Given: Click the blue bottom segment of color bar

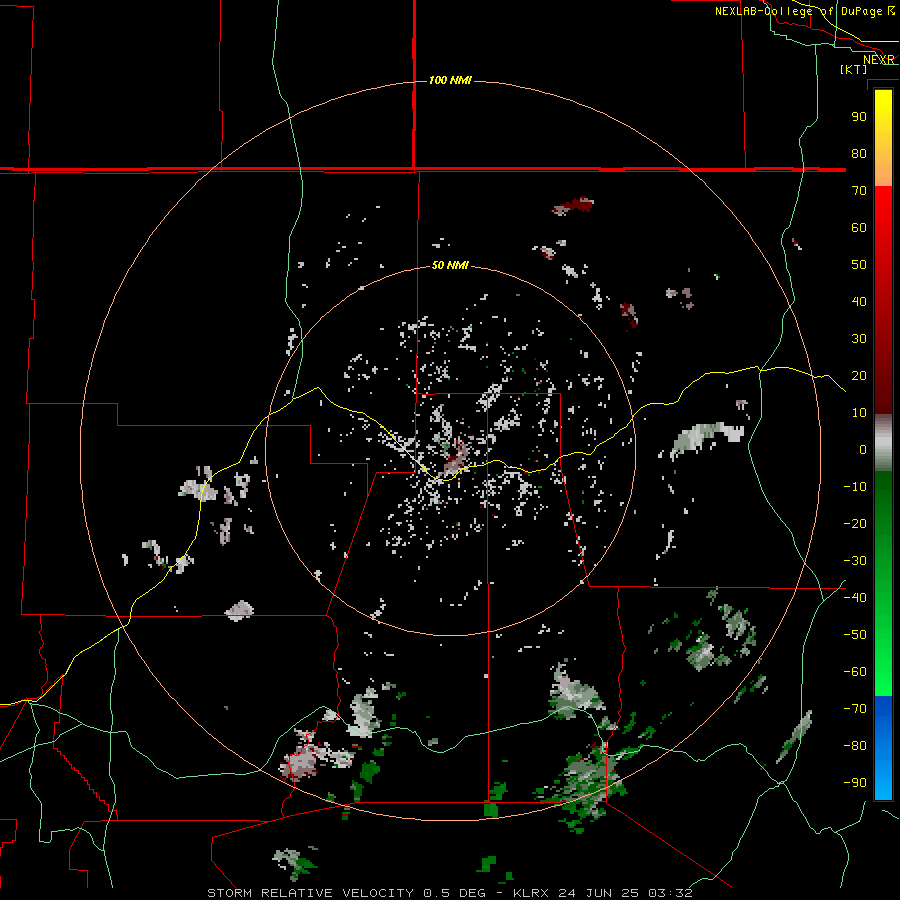Looking at the screenshot, I should point(883,748).
